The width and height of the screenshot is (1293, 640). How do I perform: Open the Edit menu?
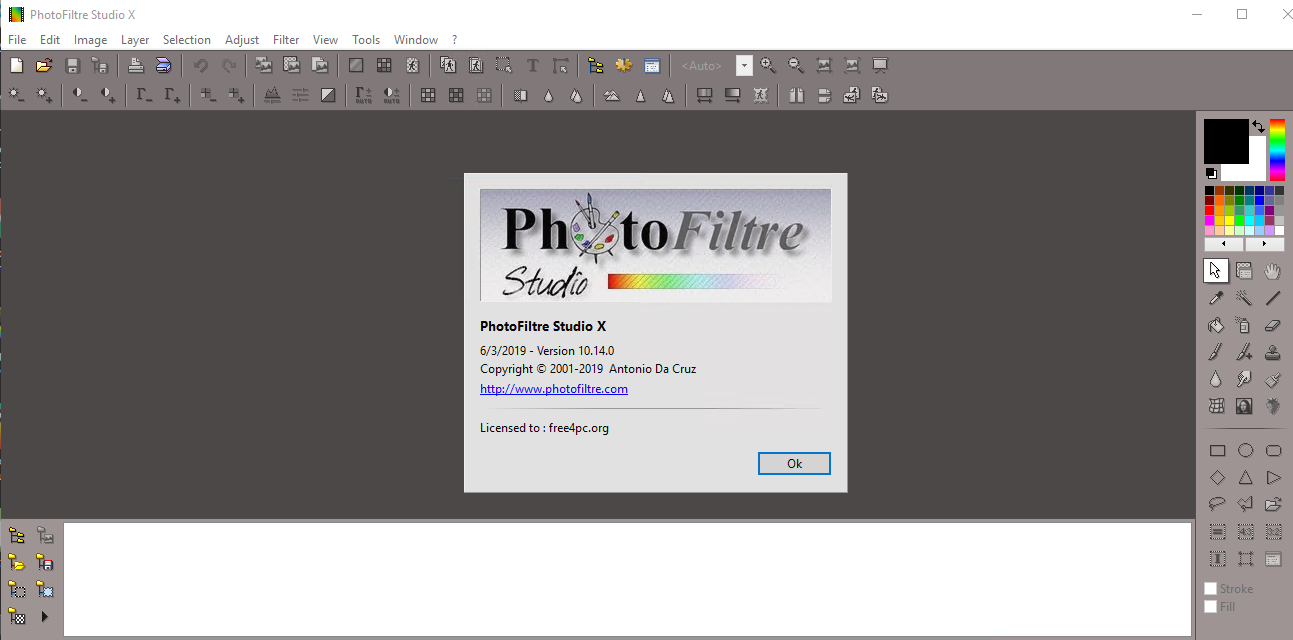50,40
